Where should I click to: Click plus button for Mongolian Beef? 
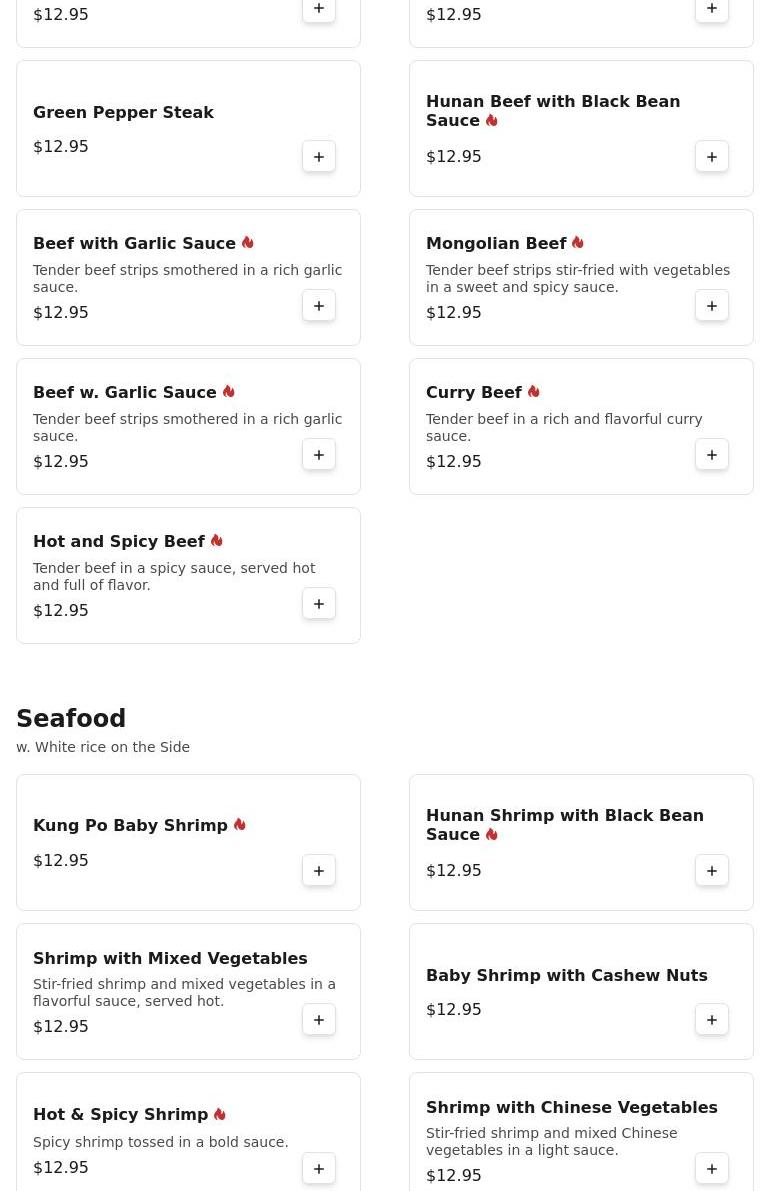point(712,306)
